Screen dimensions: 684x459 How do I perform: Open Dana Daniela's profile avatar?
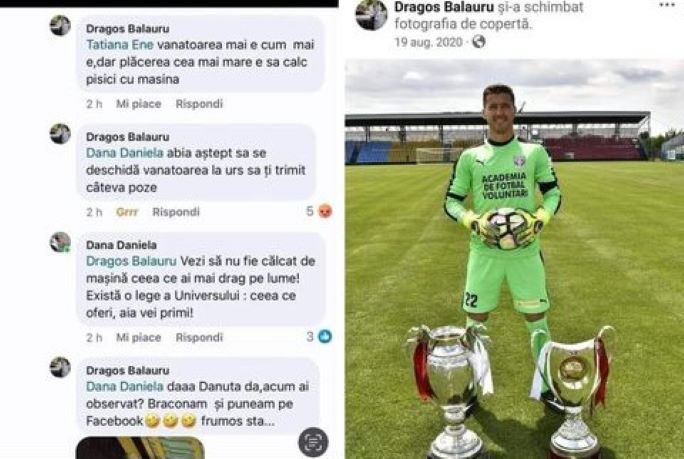60,243
